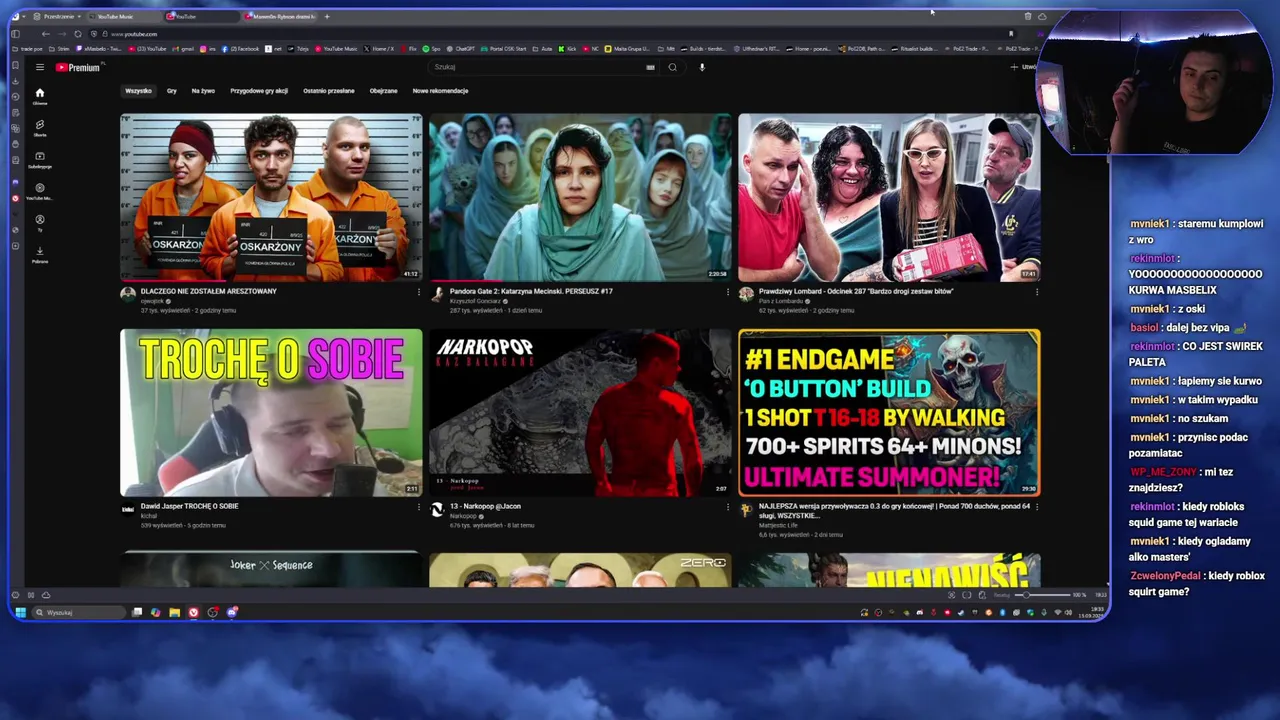Select the Przygodowe gry akcji chip
This screenshot has width=1280, height=720.
coord(259,91)
